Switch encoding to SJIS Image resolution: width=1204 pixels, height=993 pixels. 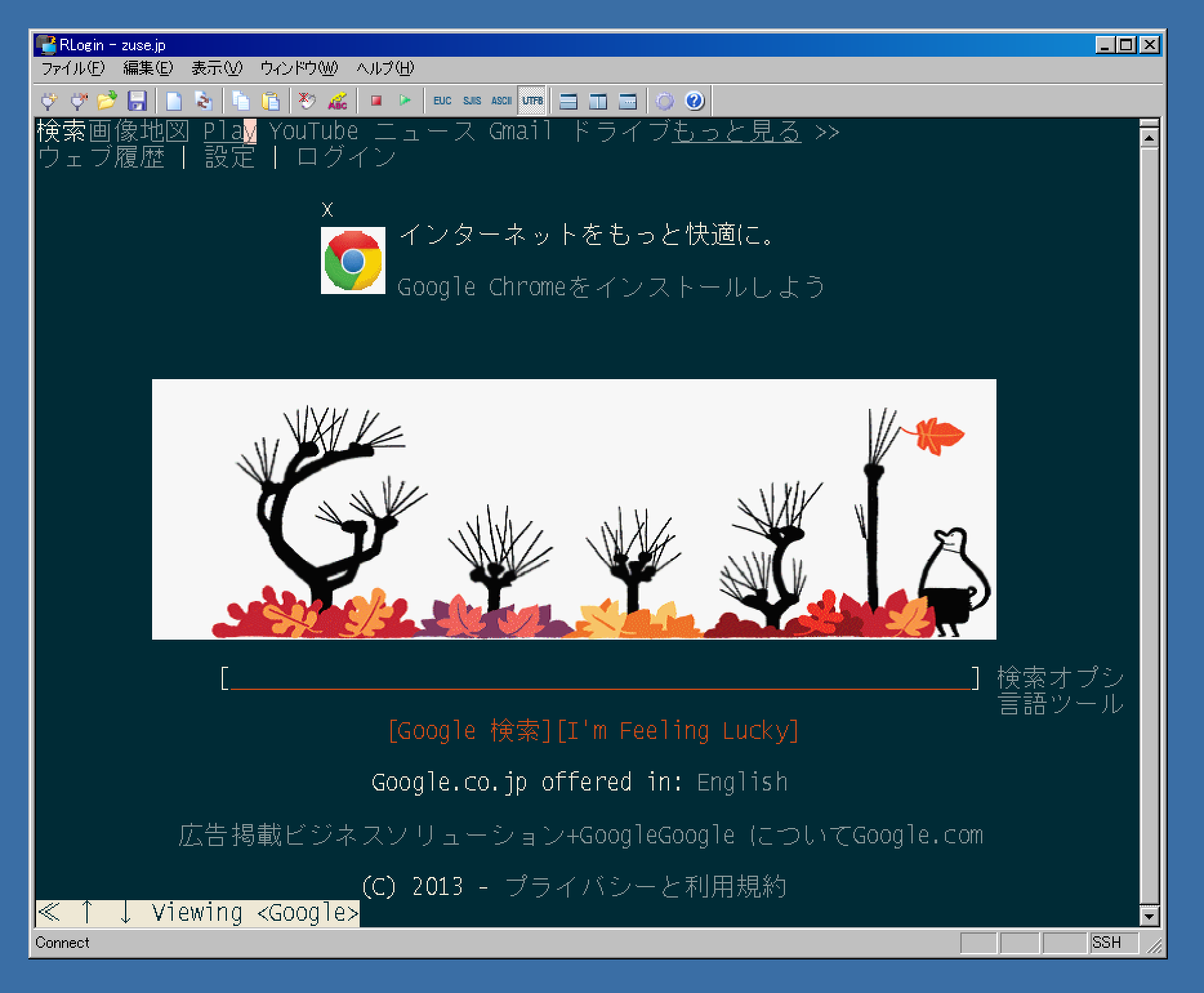click(x=472, y=101)
